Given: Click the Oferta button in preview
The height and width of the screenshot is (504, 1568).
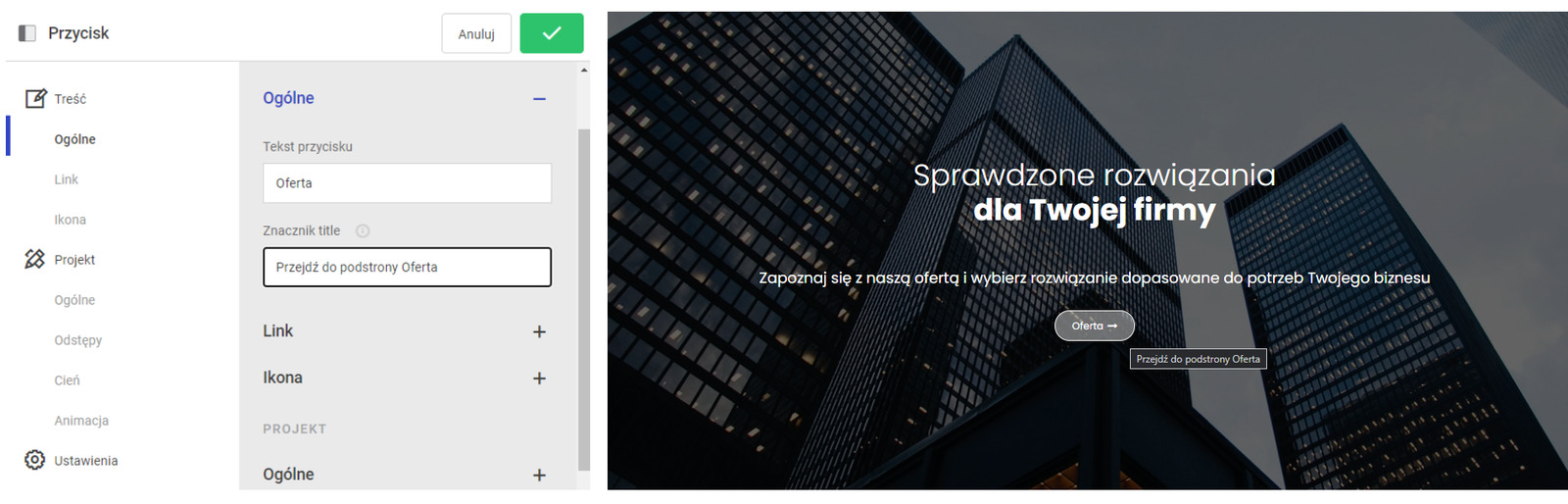Looking at the screenshot, I should coord(1095,326).
